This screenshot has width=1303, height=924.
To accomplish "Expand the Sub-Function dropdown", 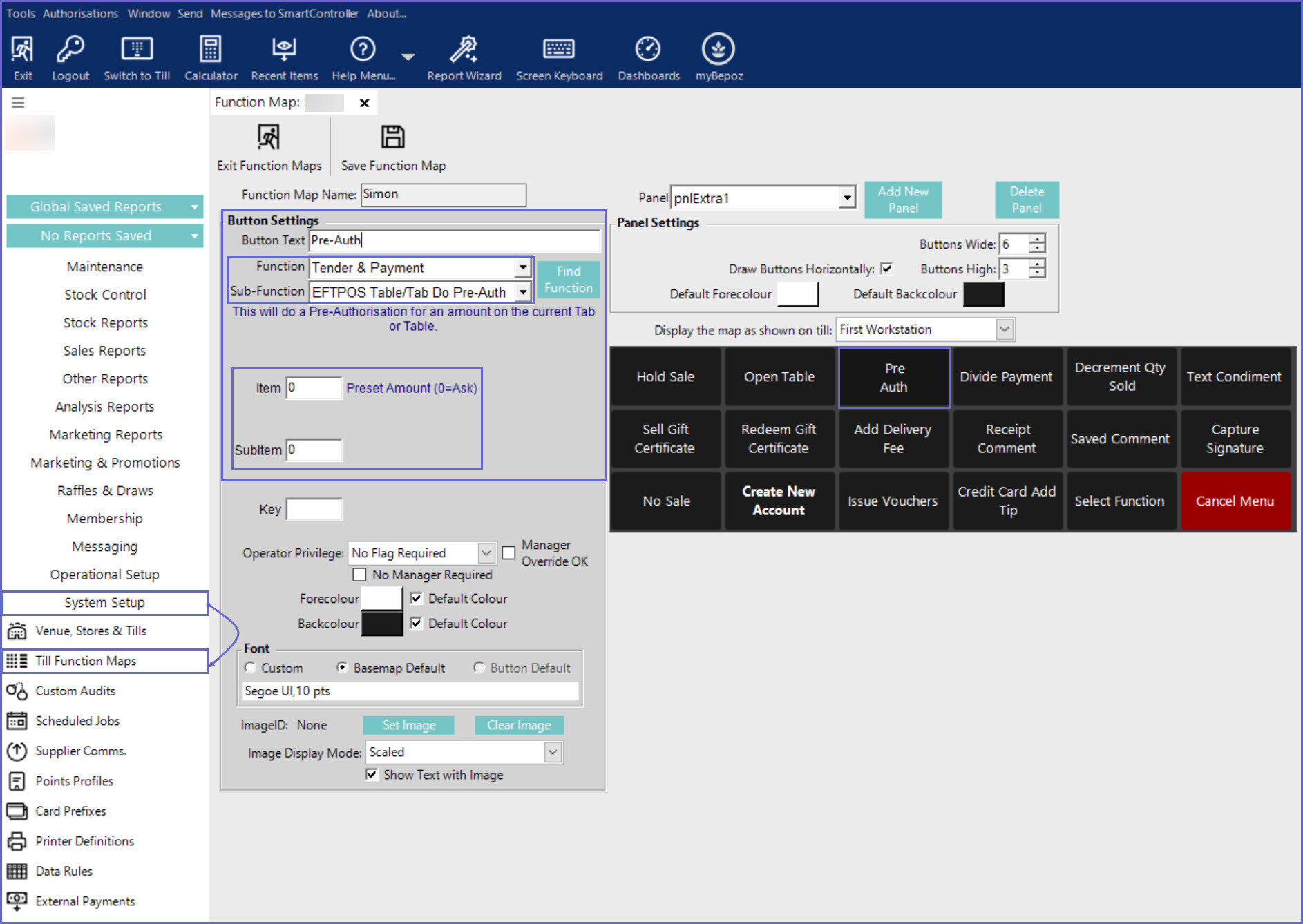I will click(523, 292).
